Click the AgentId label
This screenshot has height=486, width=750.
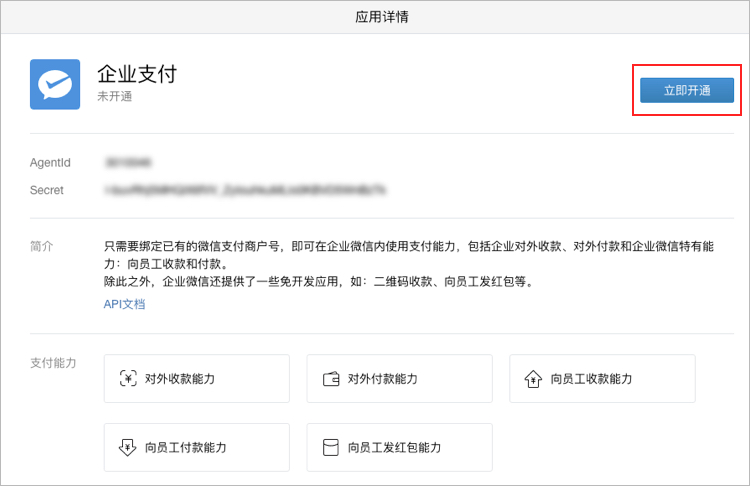(x=50, y=163)
